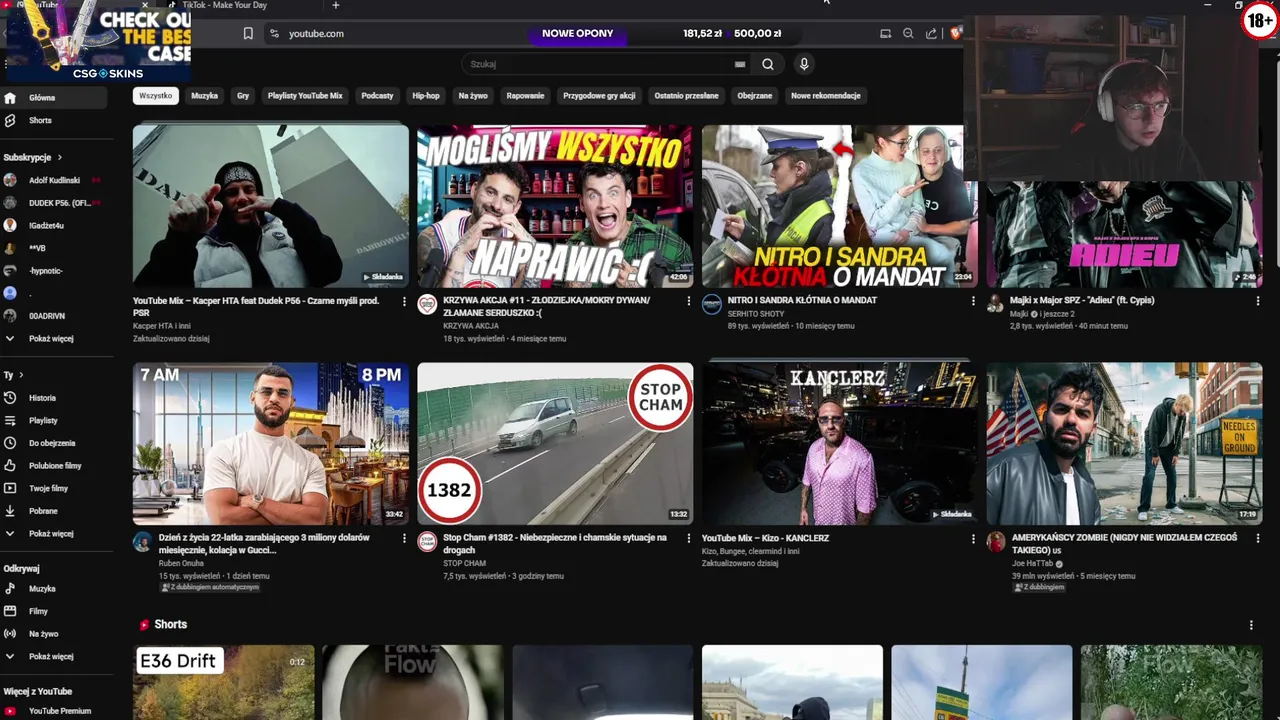Image resolution: width=1280 pixels, height=720 pixels.
Task: Open three-dot menu for Kizo KANCLERZ mix
Action: (x=973, y=538)
